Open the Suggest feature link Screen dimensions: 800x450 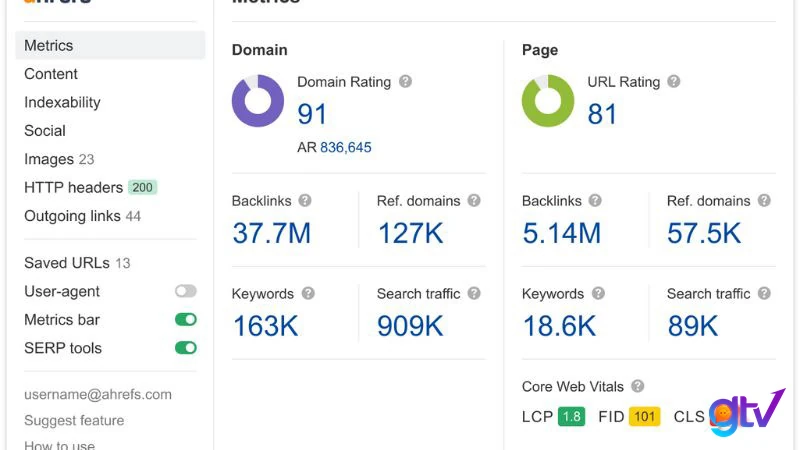[74, 420]
